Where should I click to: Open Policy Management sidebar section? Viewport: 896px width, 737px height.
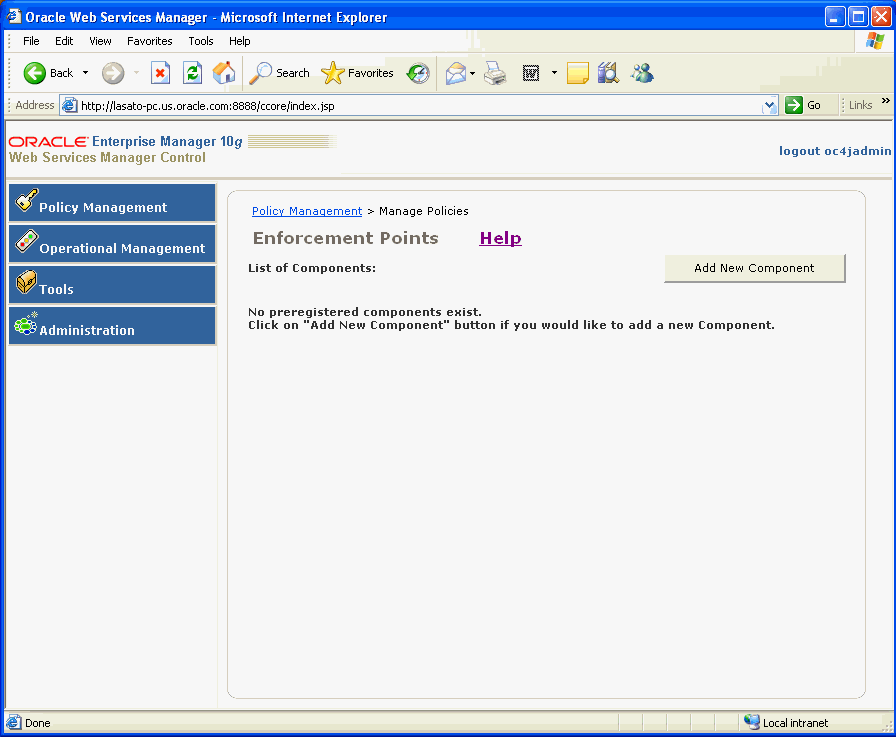pos(112,203)
